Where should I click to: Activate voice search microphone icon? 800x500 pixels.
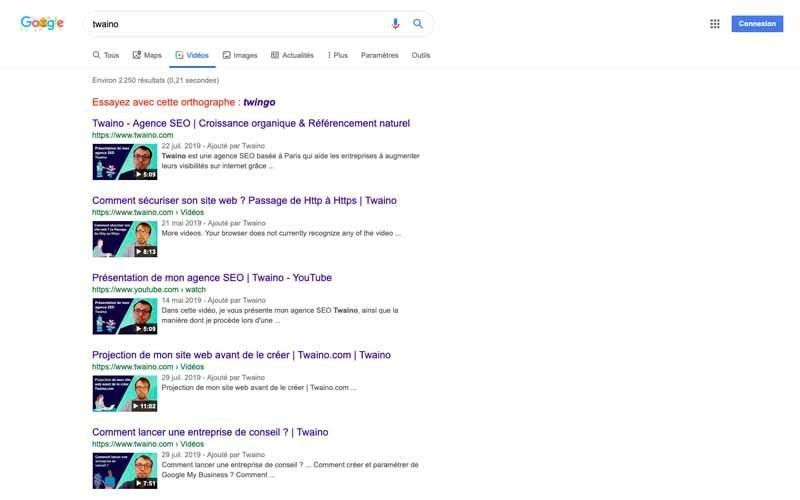click(x=395, y=24)
